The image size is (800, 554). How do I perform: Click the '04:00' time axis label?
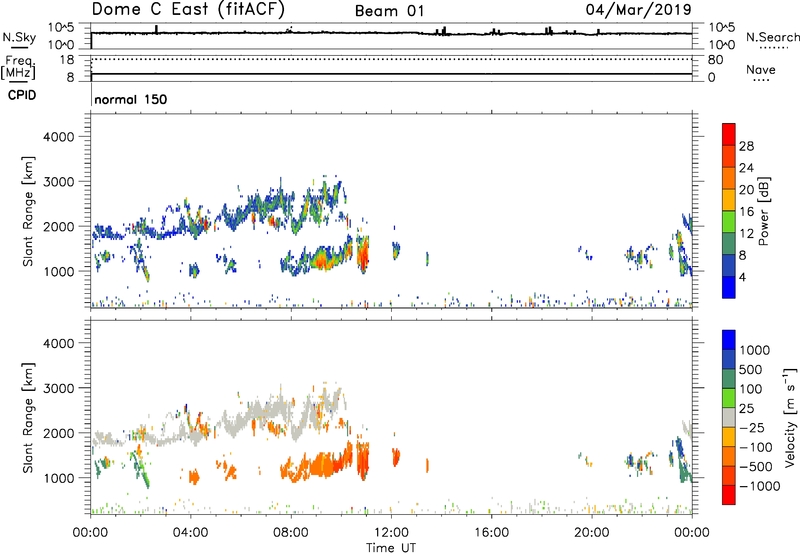pos(190,533)
